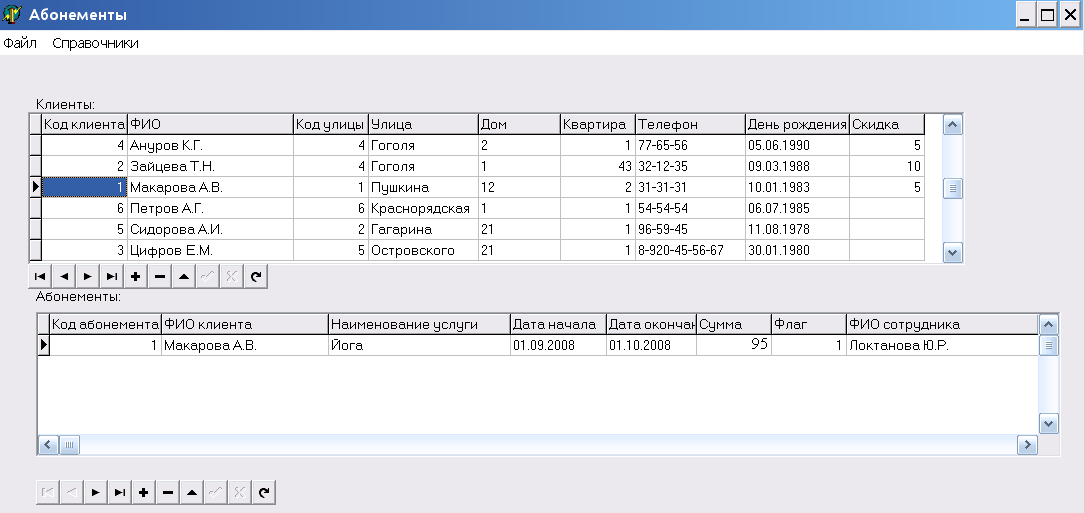
Task: Click row indicator of Макарова А.В. client row
Action: [35, 188]
